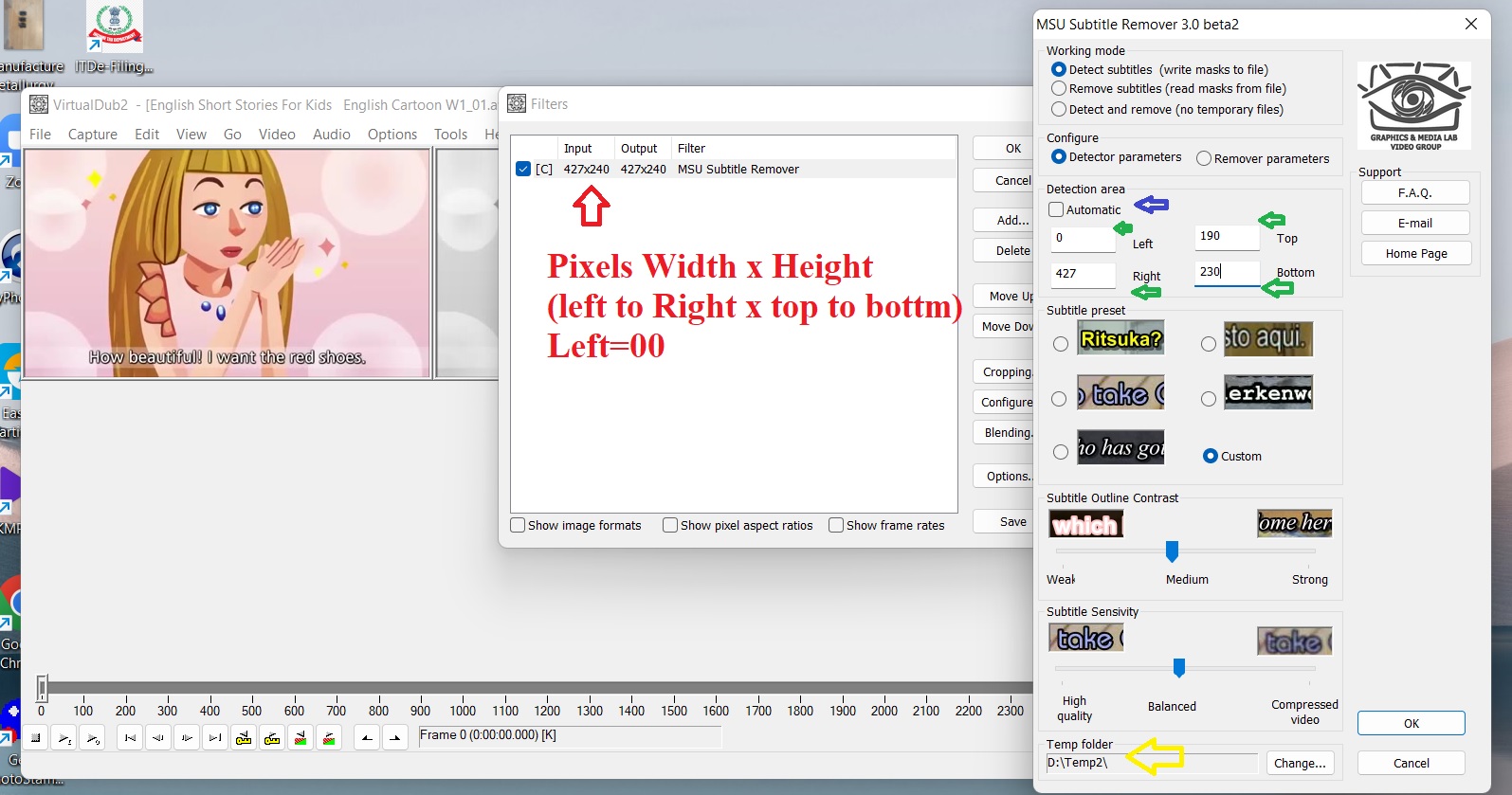
Task: Click Change... to pick temp folder
Action: tap(1300, 763)
